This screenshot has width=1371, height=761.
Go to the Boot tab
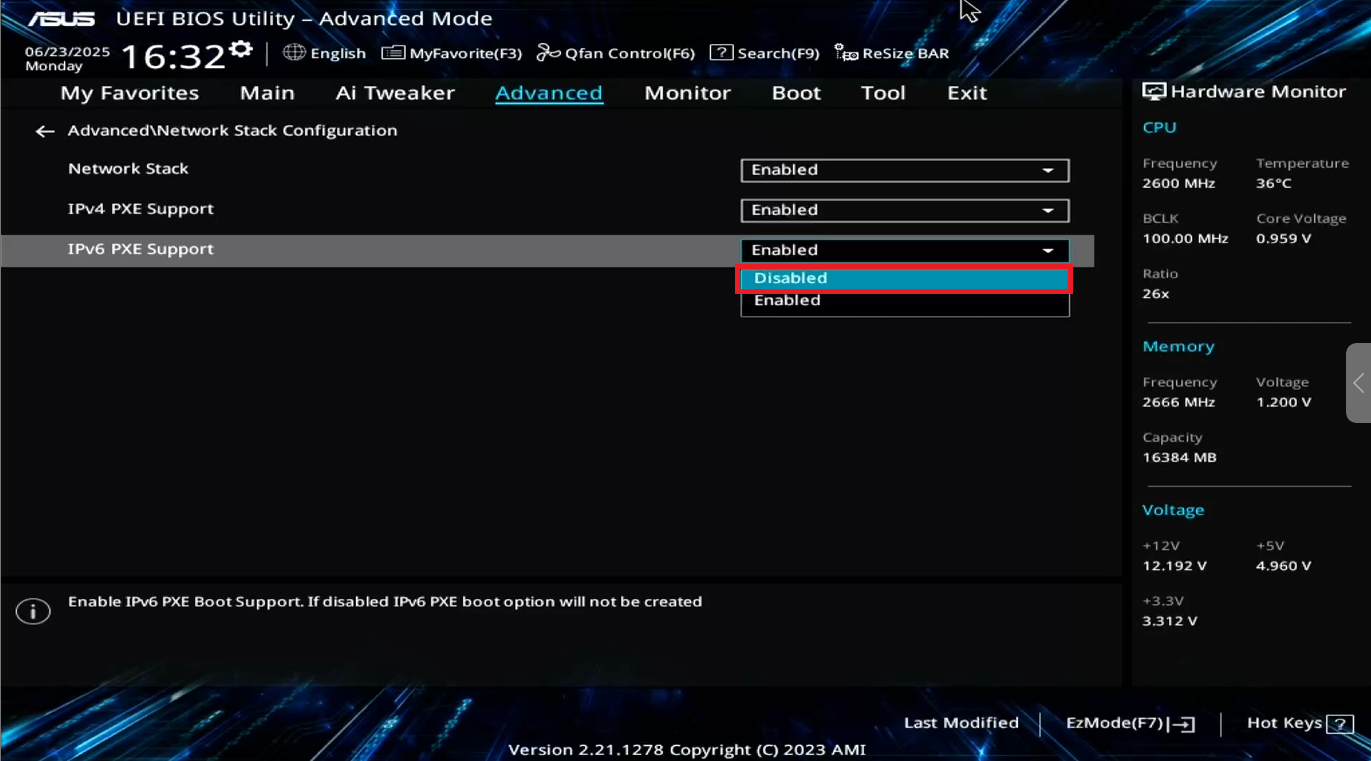pos(796,93)
